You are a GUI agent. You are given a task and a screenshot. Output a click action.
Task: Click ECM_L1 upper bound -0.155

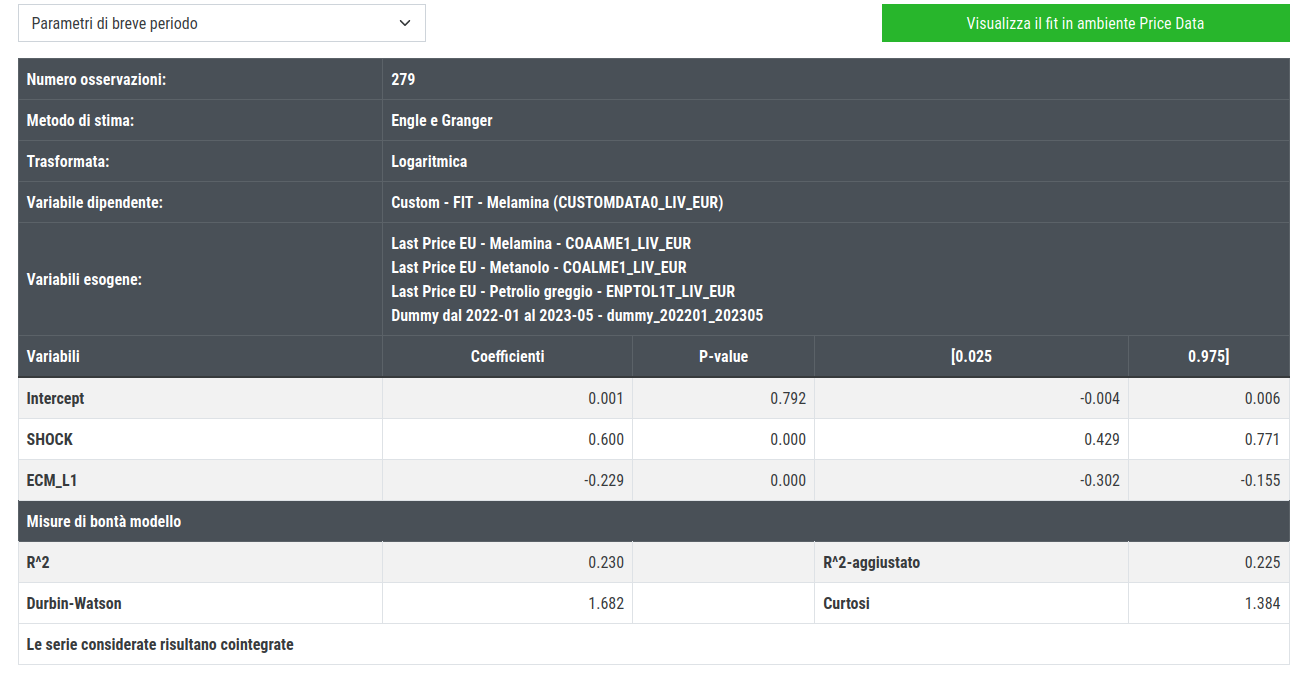coord(1260,480)
